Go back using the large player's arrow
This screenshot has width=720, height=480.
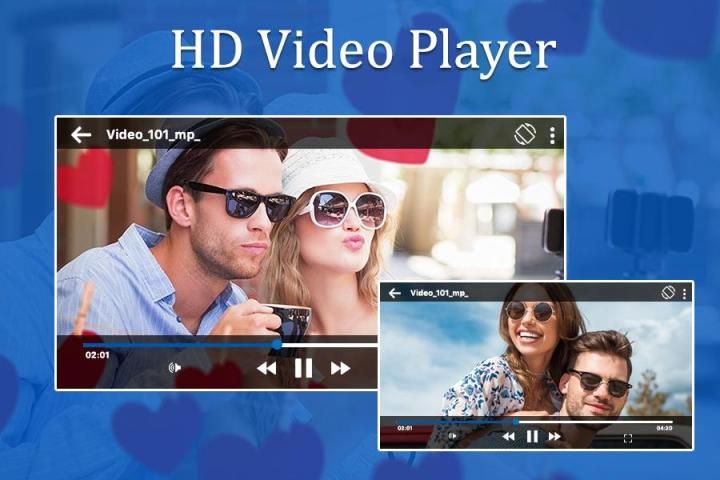pyautogui.click(x=81, y=135)
